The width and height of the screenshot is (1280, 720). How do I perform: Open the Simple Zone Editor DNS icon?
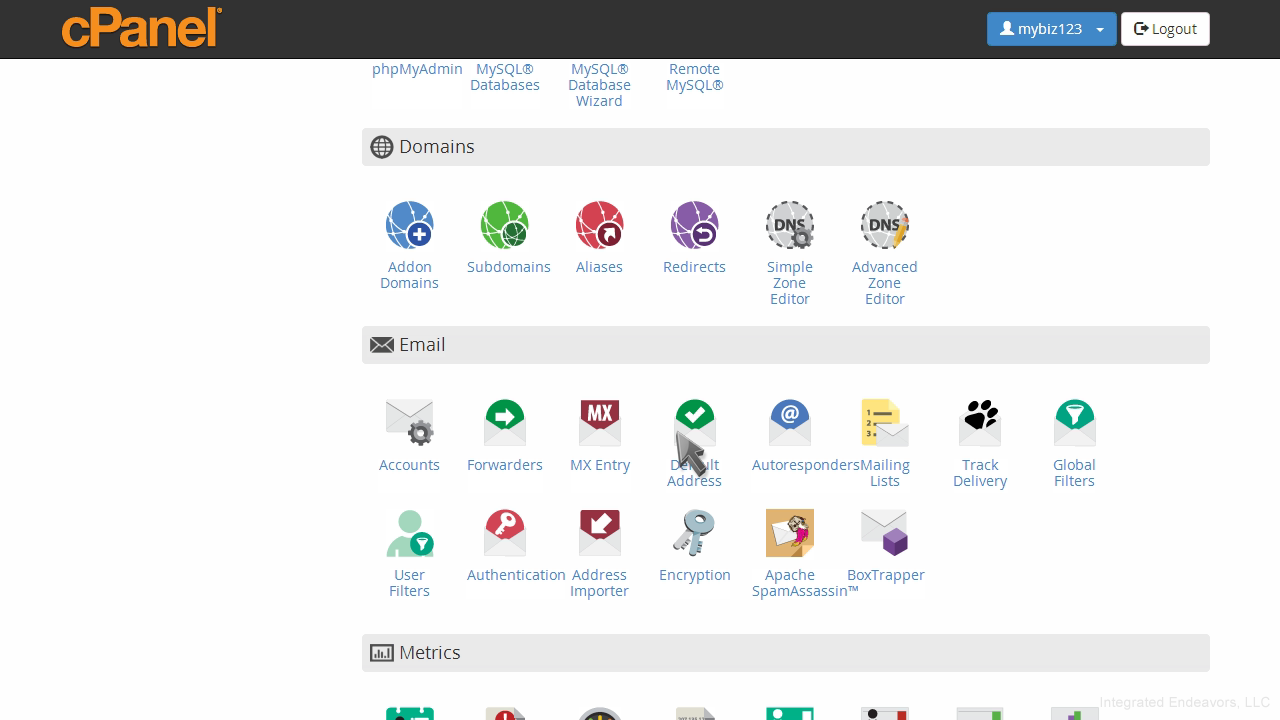[789, 225]
